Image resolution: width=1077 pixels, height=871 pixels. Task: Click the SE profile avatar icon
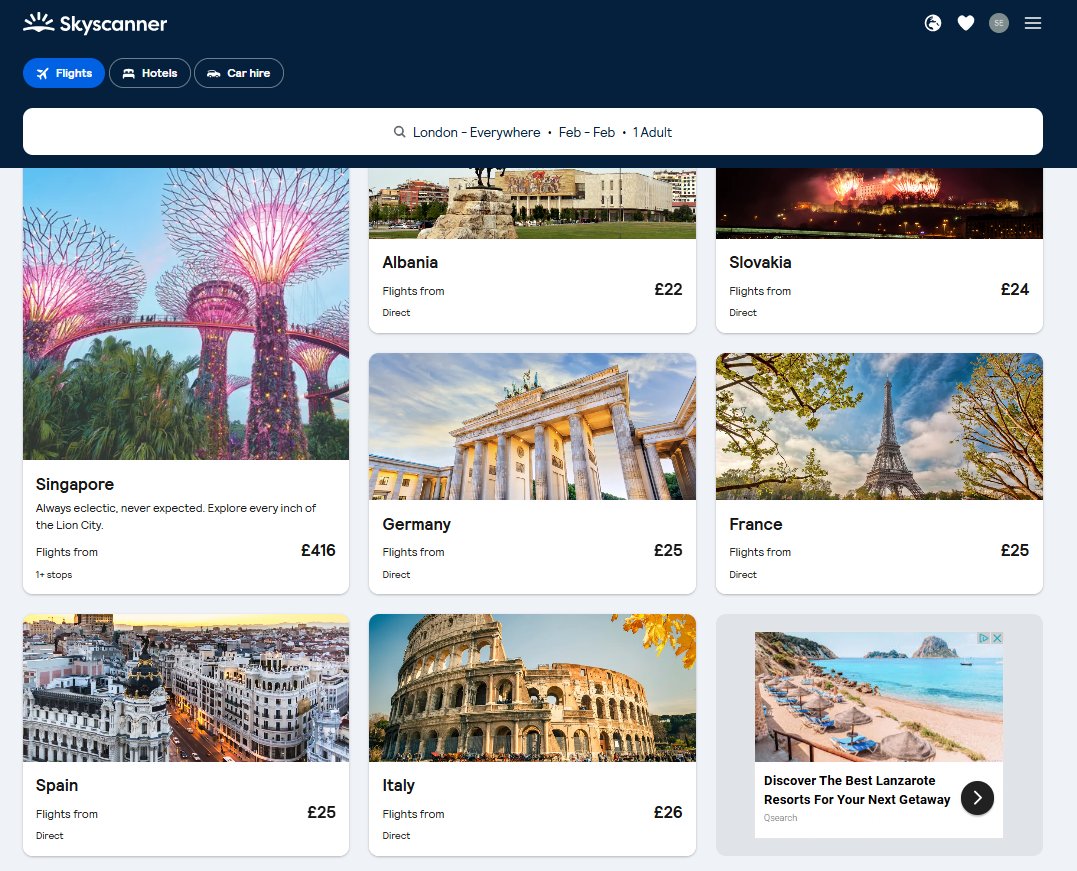pos(998,23)
